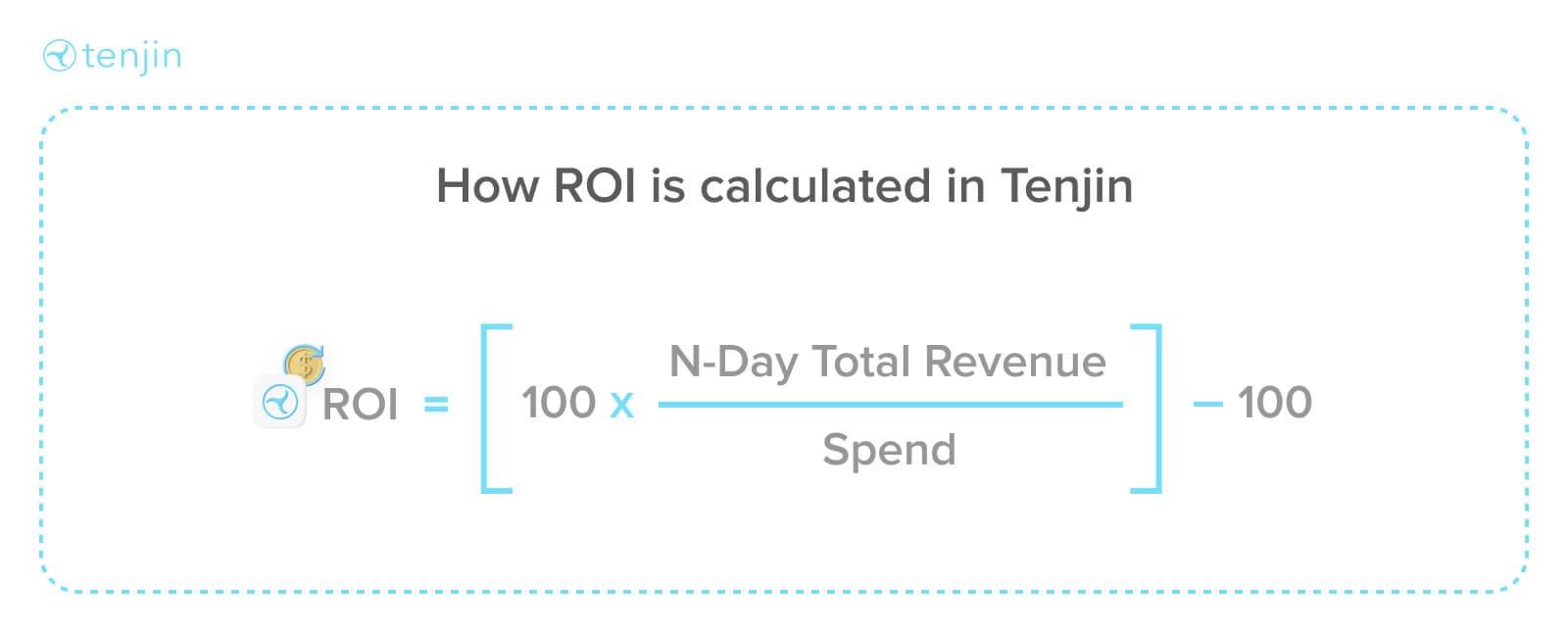The image size is (1568, 633).
Task: Click the Tenjin logo icon in the header
Action: pos(59,56)
